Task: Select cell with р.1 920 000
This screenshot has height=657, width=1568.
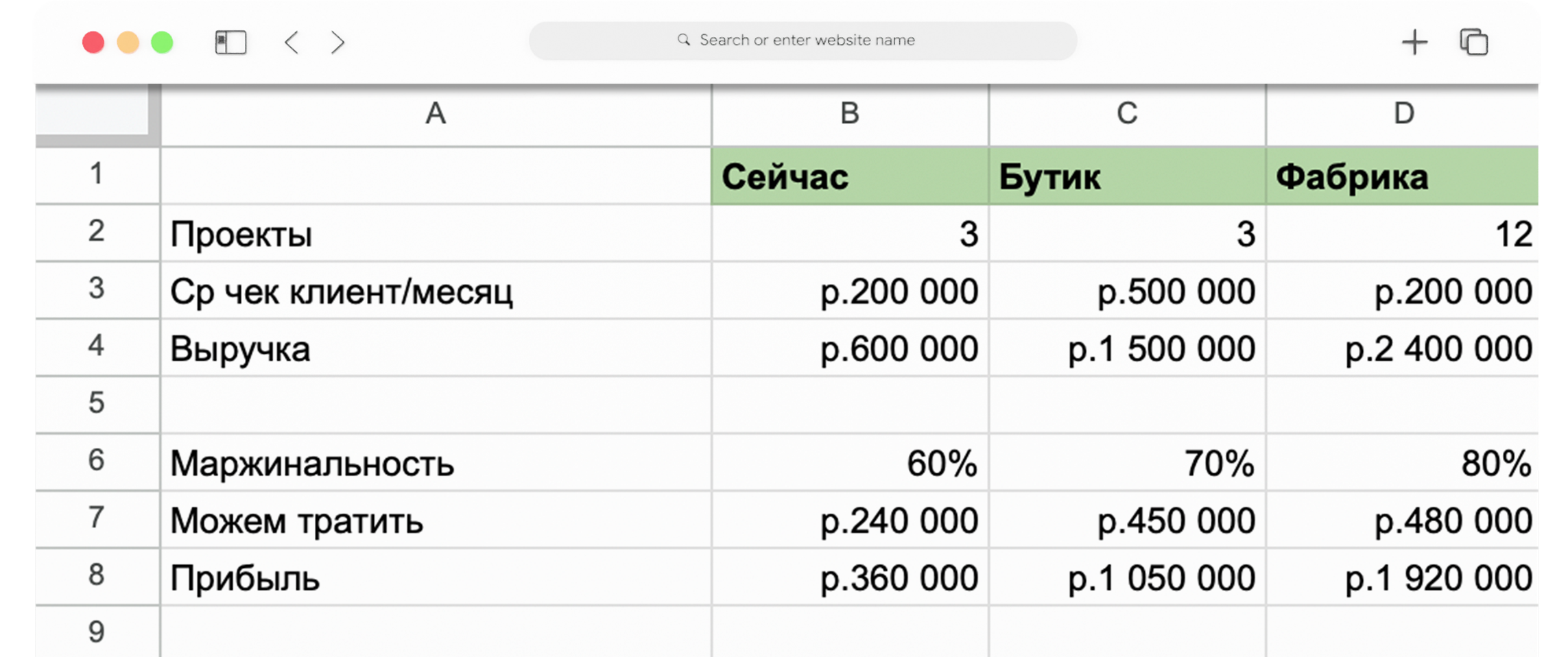Action: point(1402,578)
